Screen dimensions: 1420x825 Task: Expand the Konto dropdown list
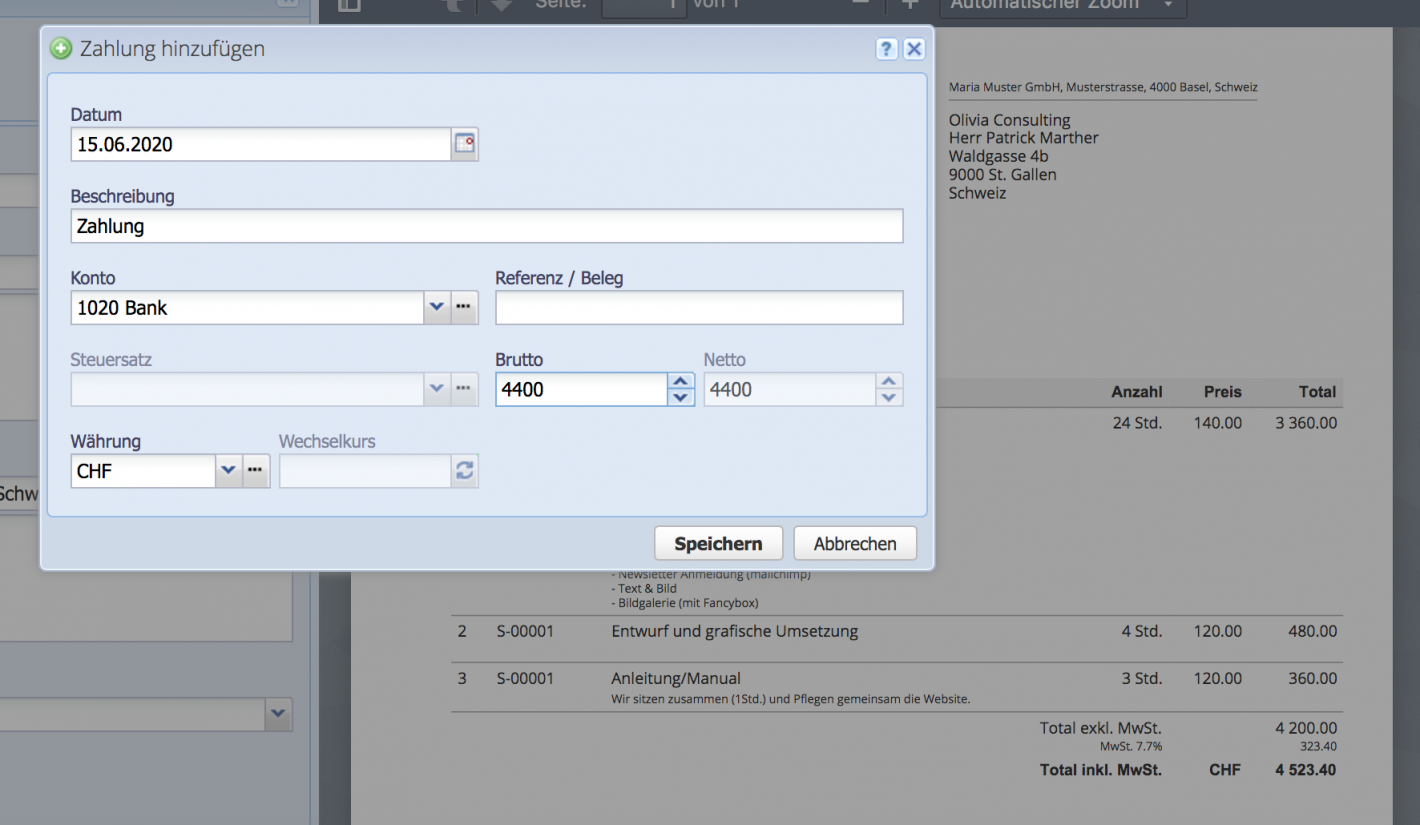436,307
